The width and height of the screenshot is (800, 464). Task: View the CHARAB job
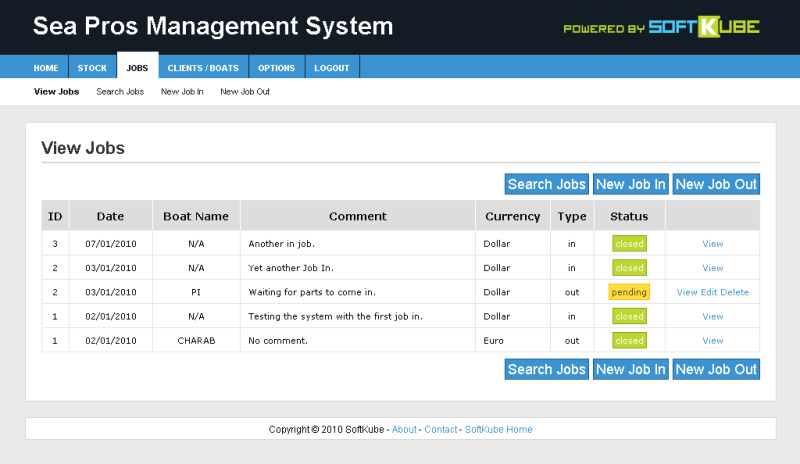click(713, 340)
